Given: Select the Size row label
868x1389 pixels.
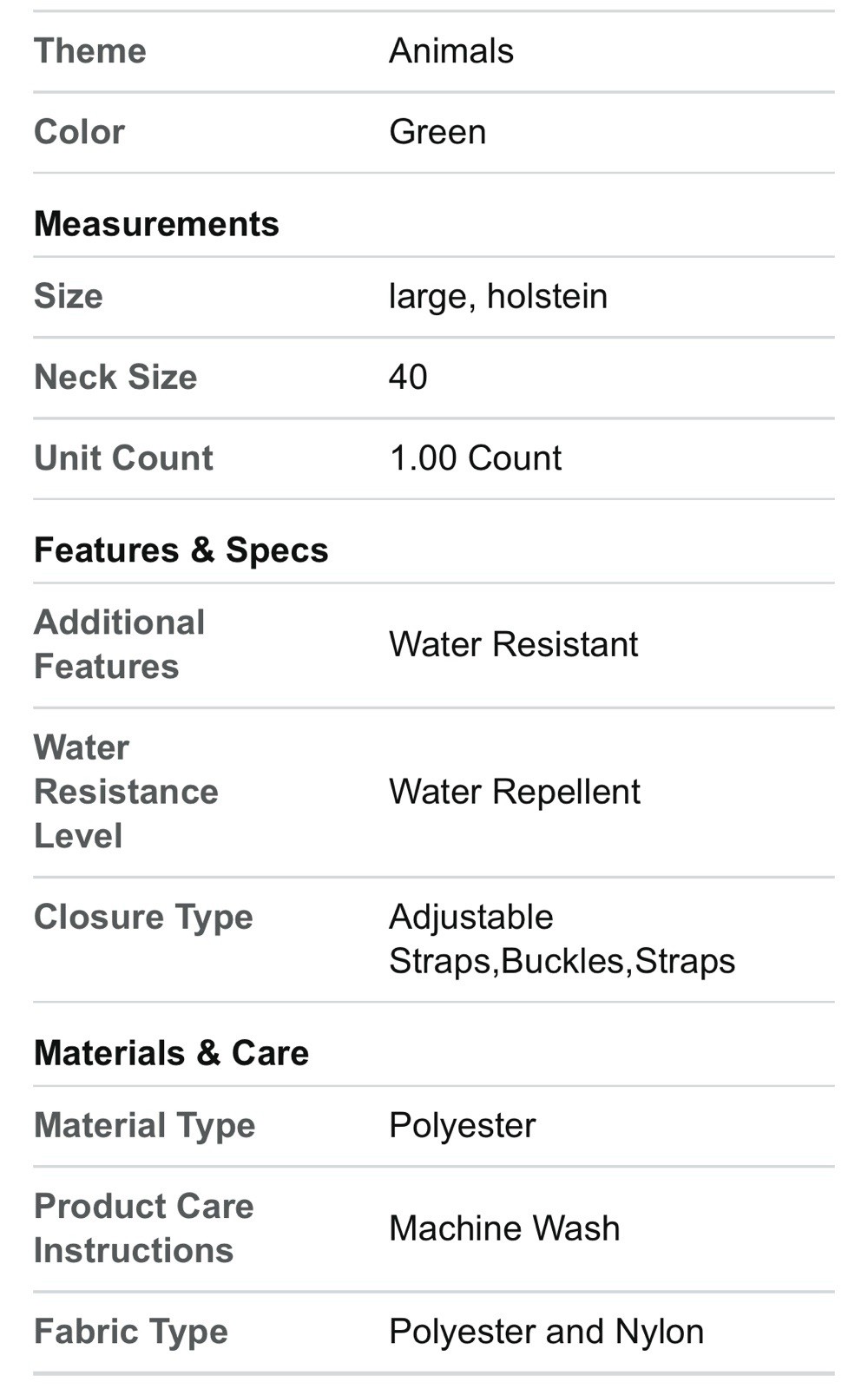Looking at the screenshot, I should click(x=68, y=296).
